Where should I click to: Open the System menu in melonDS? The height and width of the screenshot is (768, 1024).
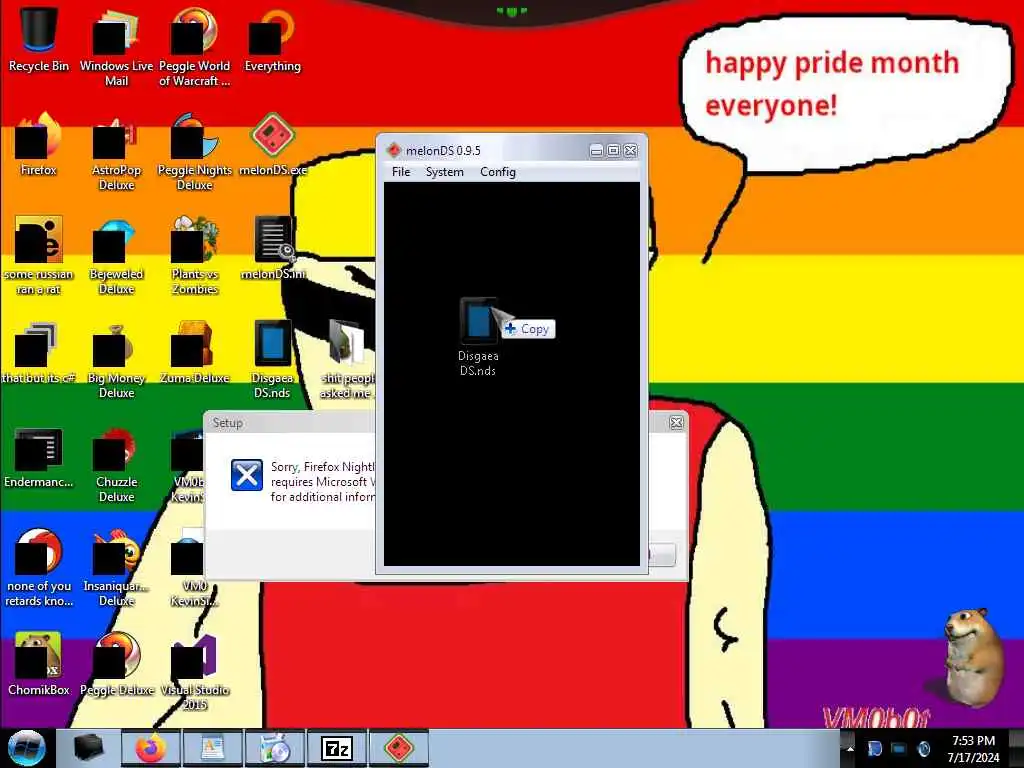[445, 172]
